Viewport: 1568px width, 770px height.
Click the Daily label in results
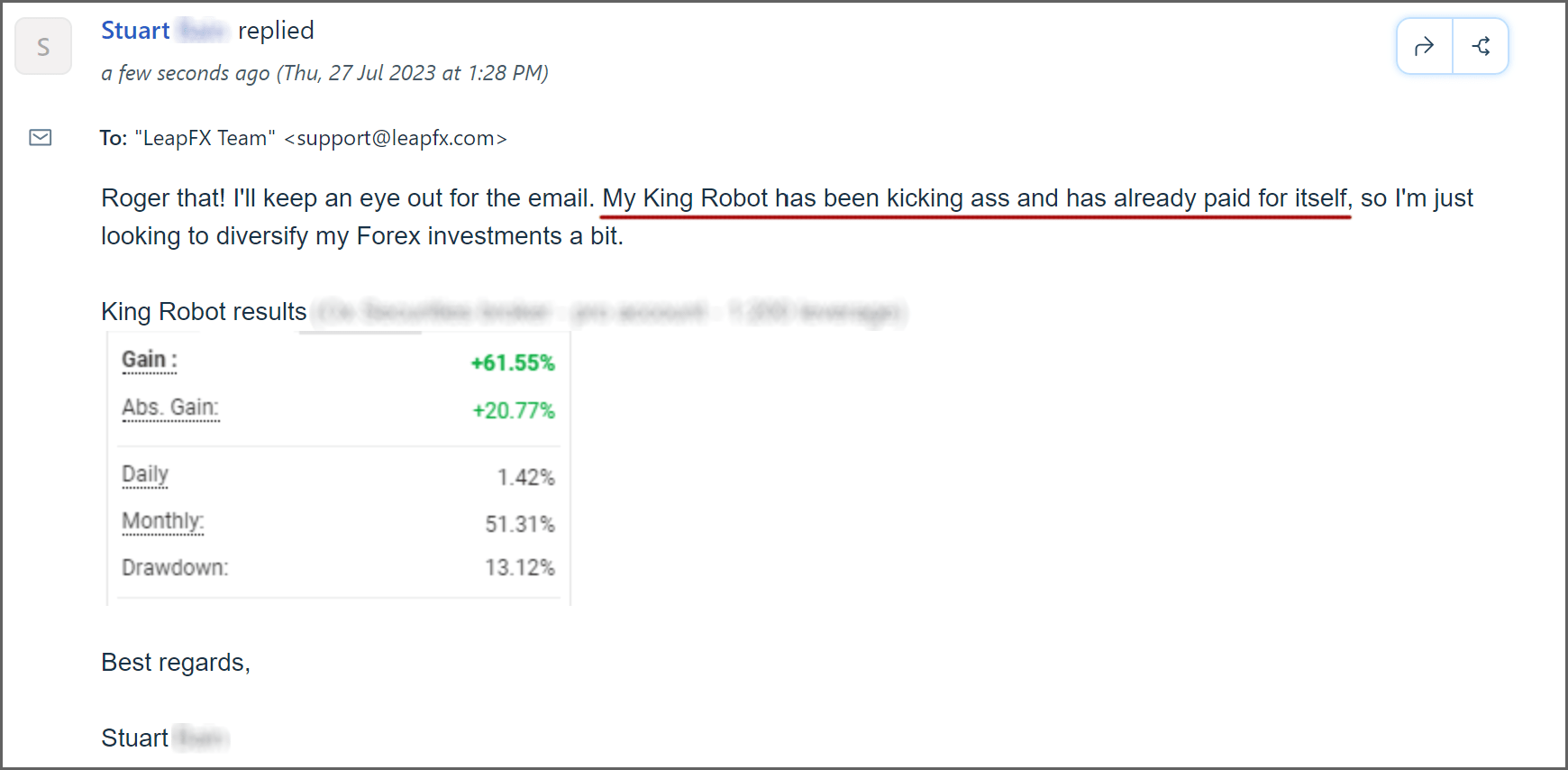[145, 474]
